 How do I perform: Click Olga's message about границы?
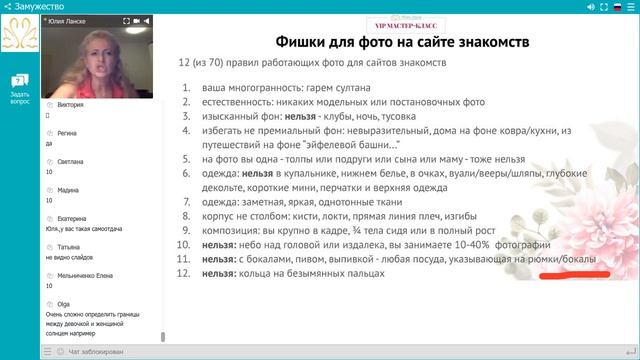[93, 324]
